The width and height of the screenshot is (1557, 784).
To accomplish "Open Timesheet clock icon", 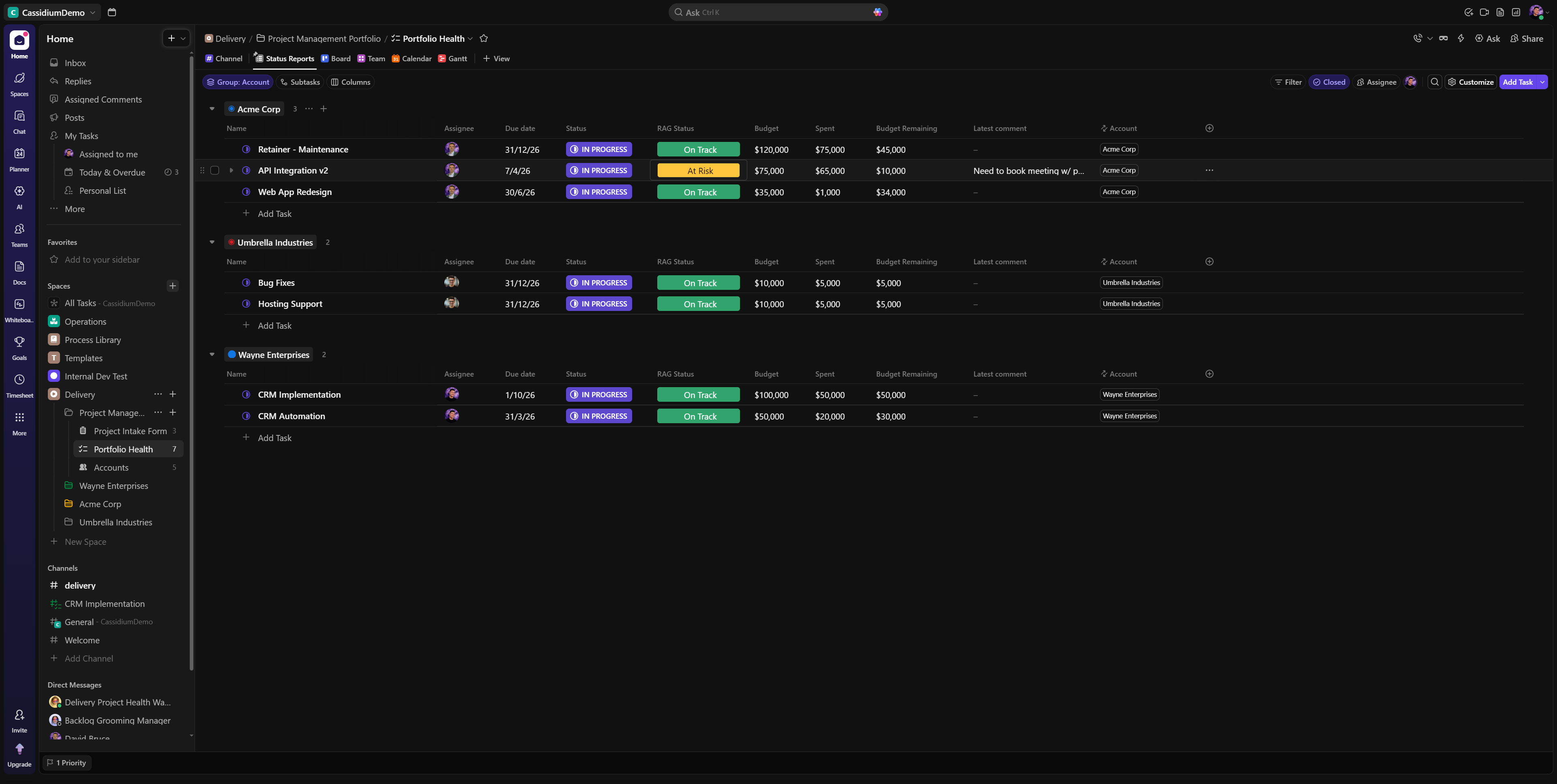I will point(19,386).
